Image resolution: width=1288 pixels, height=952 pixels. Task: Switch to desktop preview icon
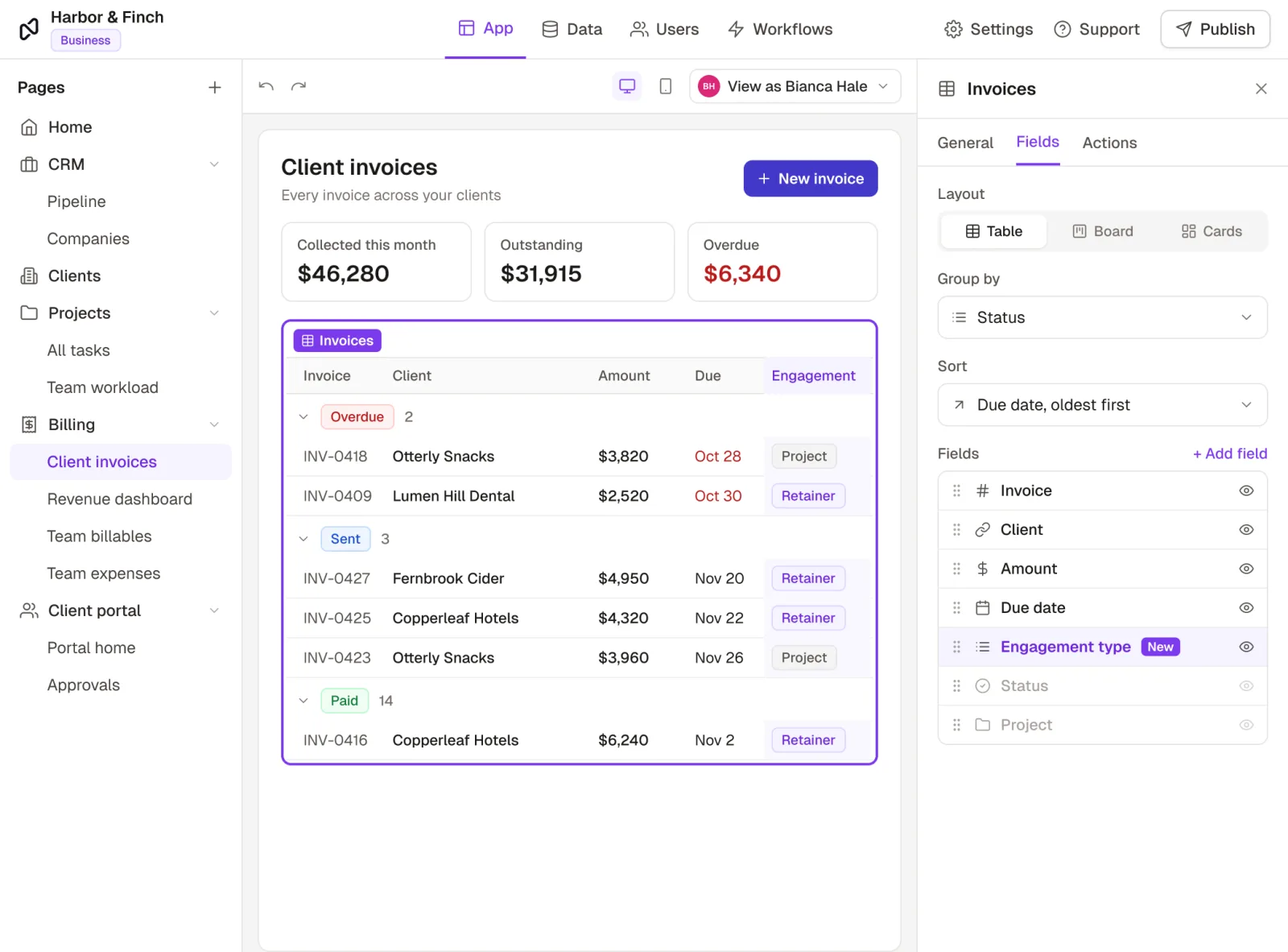(x=627, y=86)
